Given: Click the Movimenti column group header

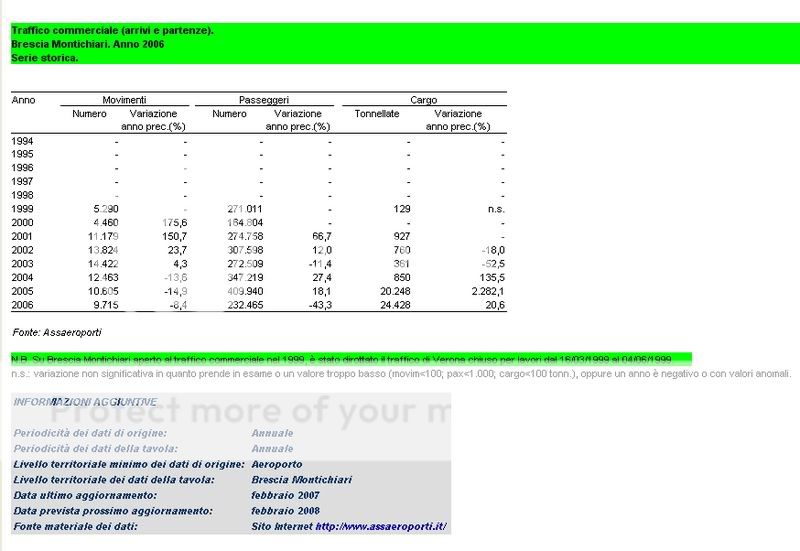Looking at the screenshot, I should click(x=125, y=100).
